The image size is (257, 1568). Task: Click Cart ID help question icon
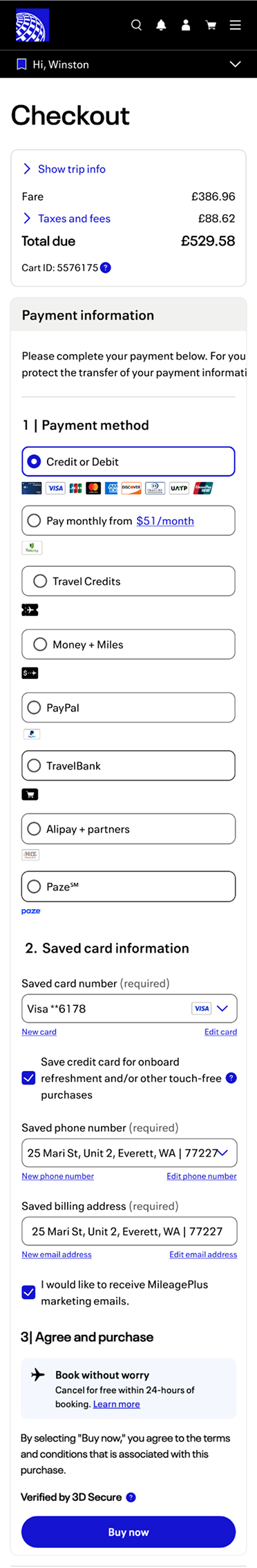(x=106, y=268)
